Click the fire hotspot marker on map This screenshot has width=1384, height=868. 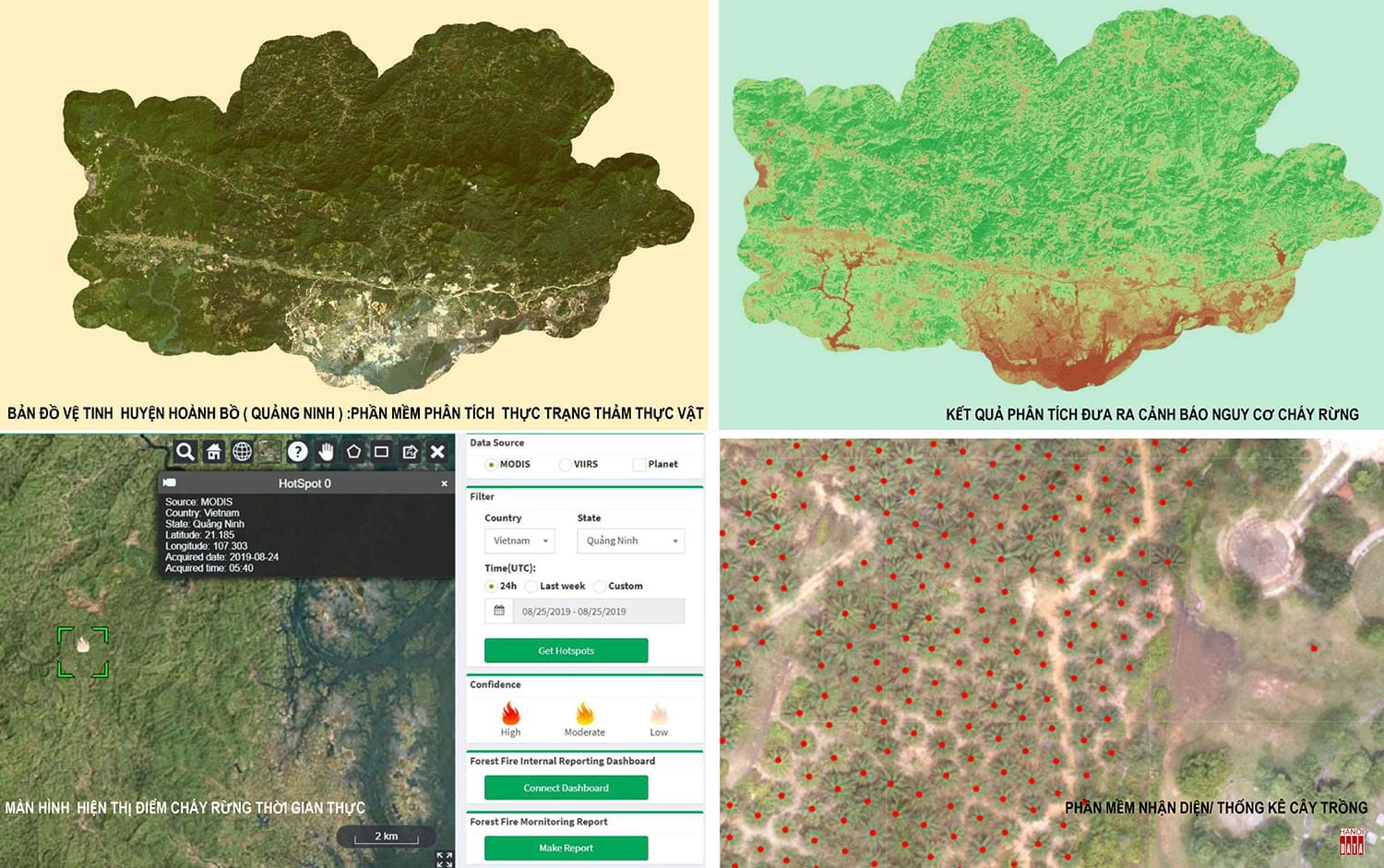[83, 645]
